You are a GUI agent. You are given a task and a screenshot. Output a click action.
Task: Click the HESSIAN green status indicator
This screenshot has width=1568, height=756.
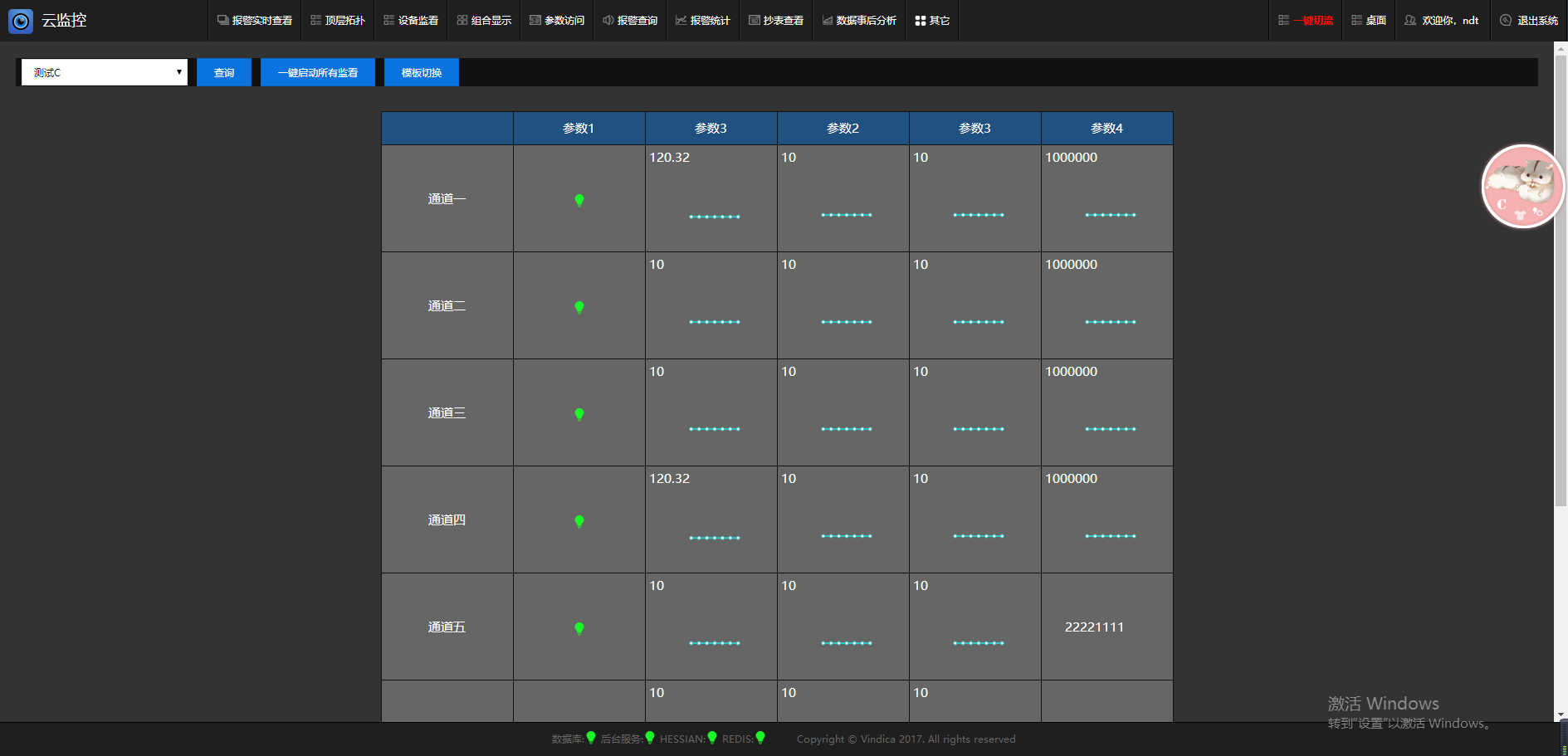[712, 738]
